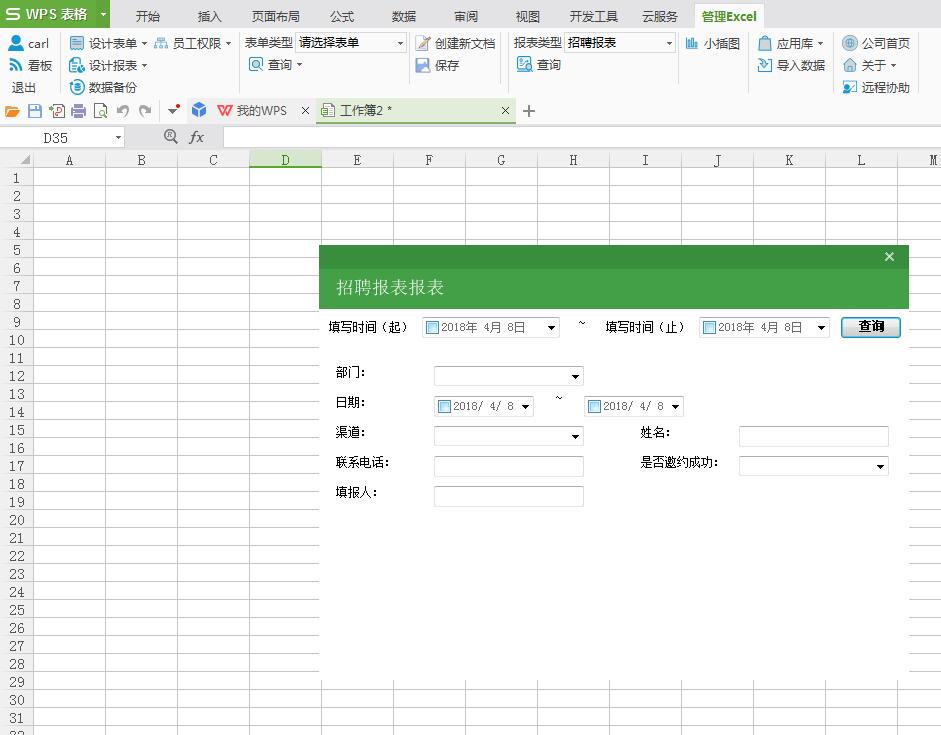Click the 保存 save icon in ribbon
The height and width of the screenshot is (735, 941).
point(423,65)
